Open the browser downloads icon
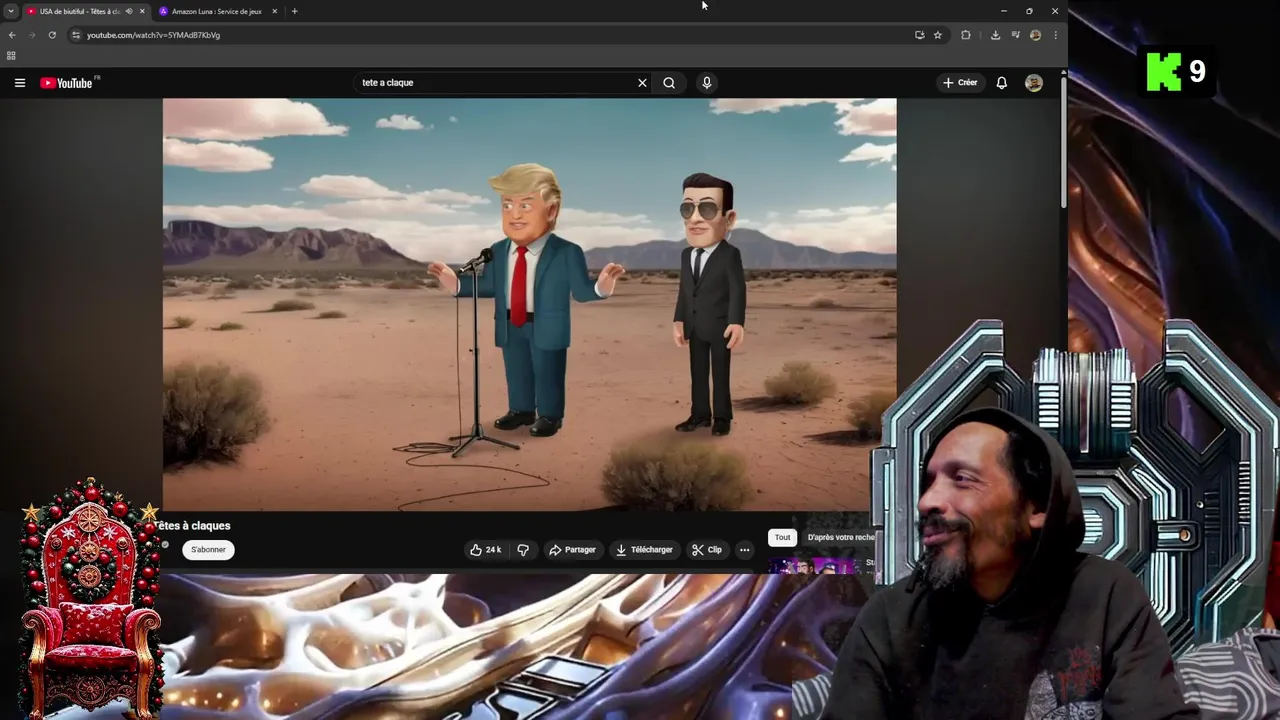 point(995,35)
